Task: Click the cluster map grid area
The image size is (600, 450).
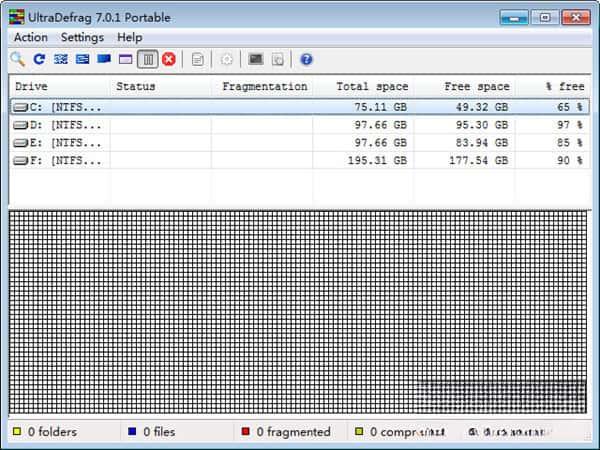Action: click(x=298, y=312)
